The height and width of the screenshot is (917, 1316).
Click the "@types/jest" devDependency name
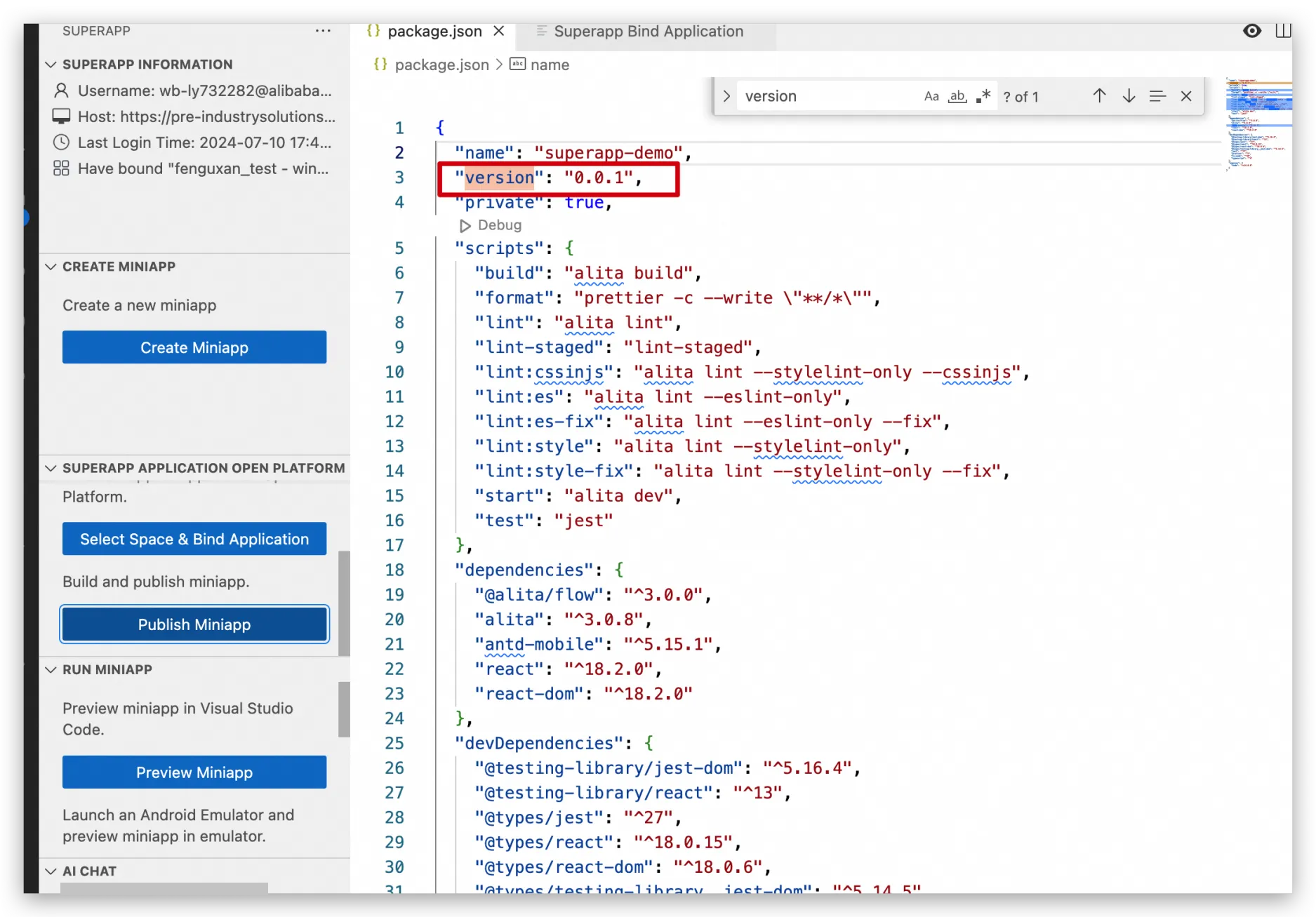pos(539,817)
